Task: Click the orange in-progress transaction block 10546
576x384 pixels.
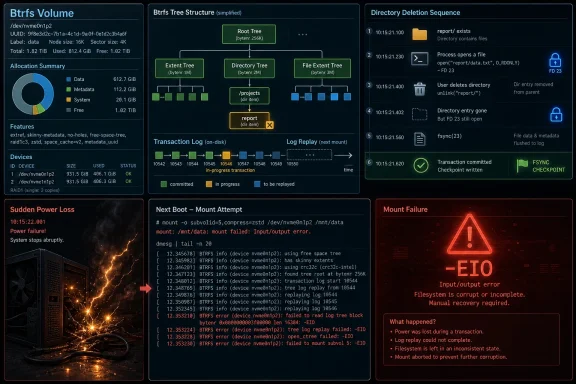Action: [226, 155]
